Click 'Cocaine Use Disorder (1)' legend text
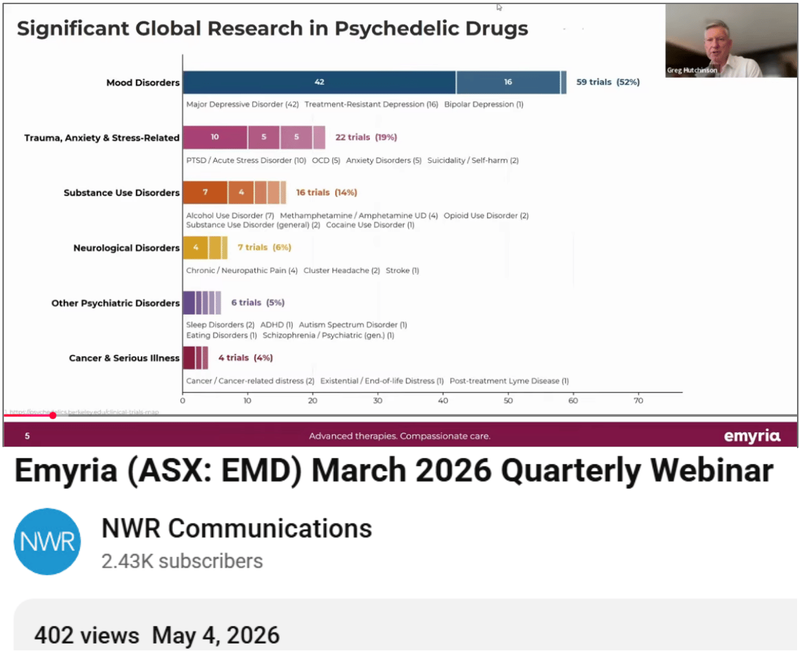 (x=370, y=225)
